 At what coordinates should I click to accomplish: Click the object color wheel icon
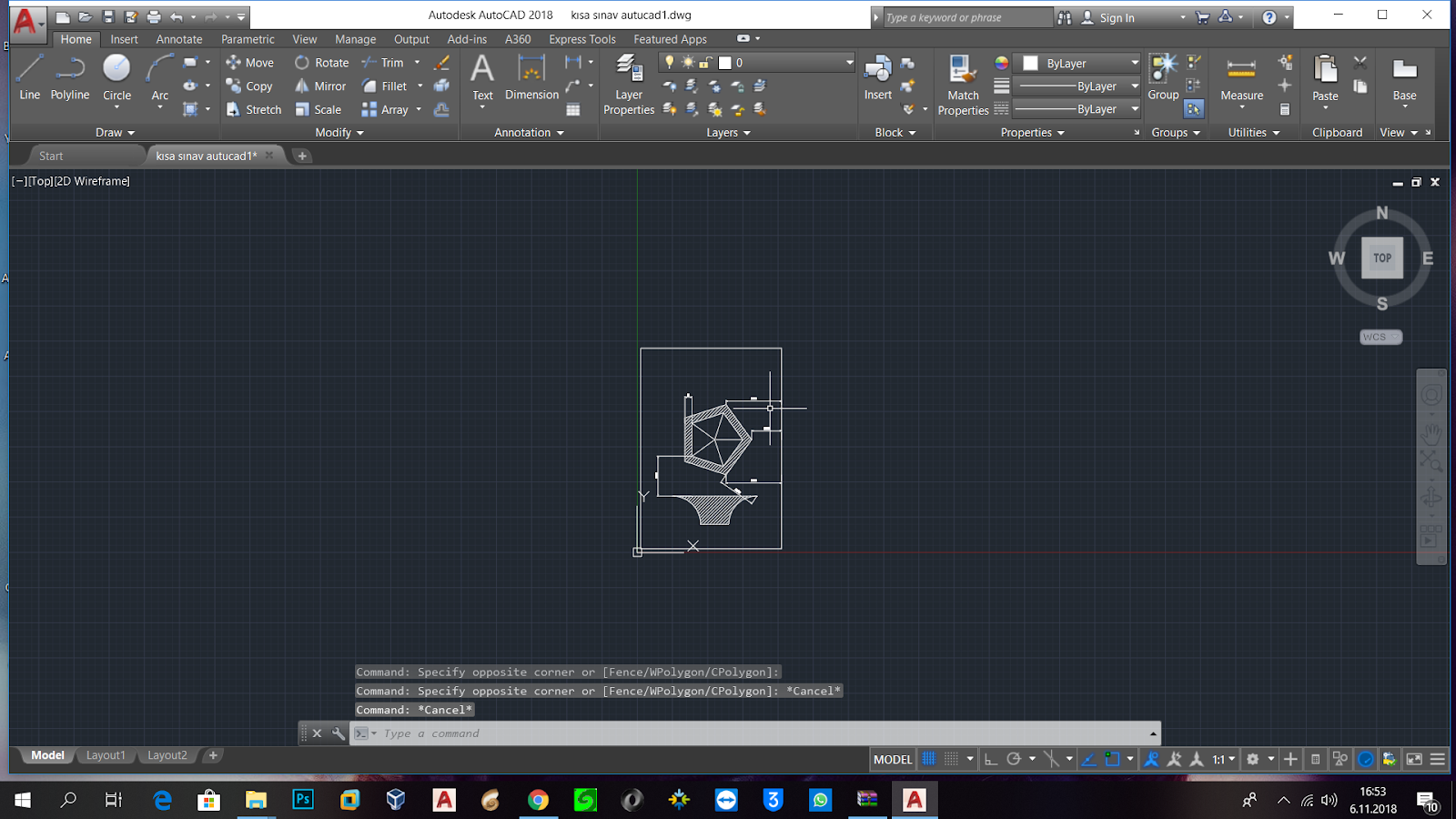[x=1001, y=63]
